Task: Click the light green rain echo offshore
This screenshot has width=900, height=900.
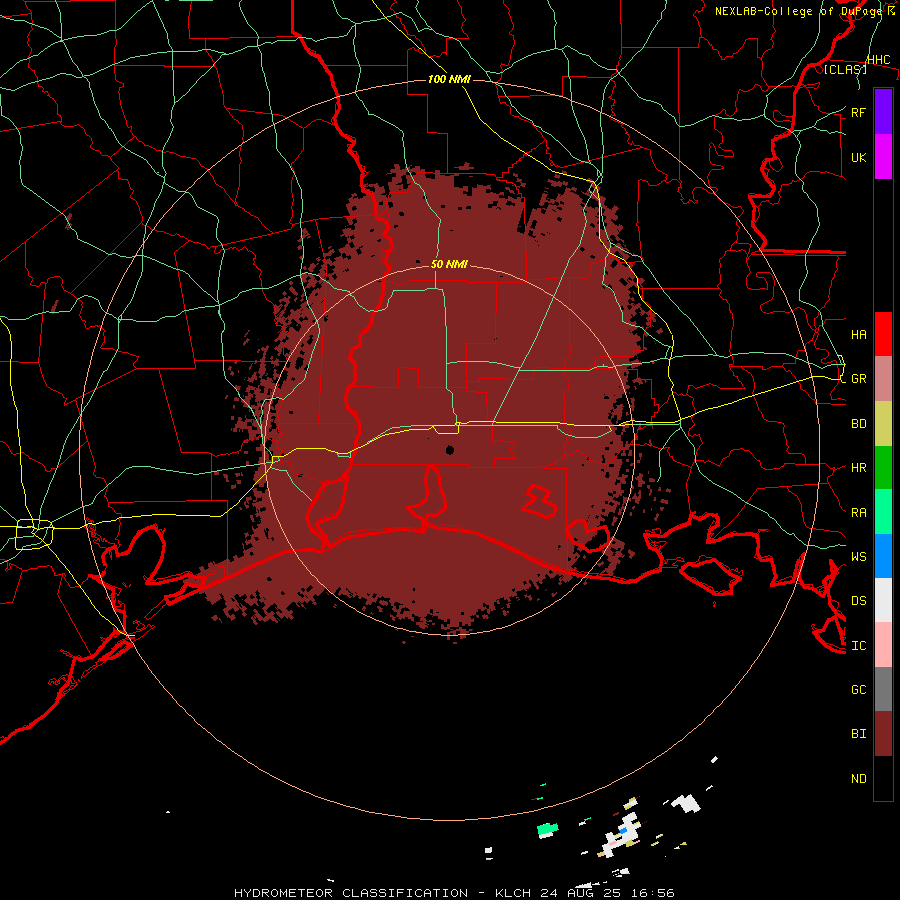Action: click(548, 829)
